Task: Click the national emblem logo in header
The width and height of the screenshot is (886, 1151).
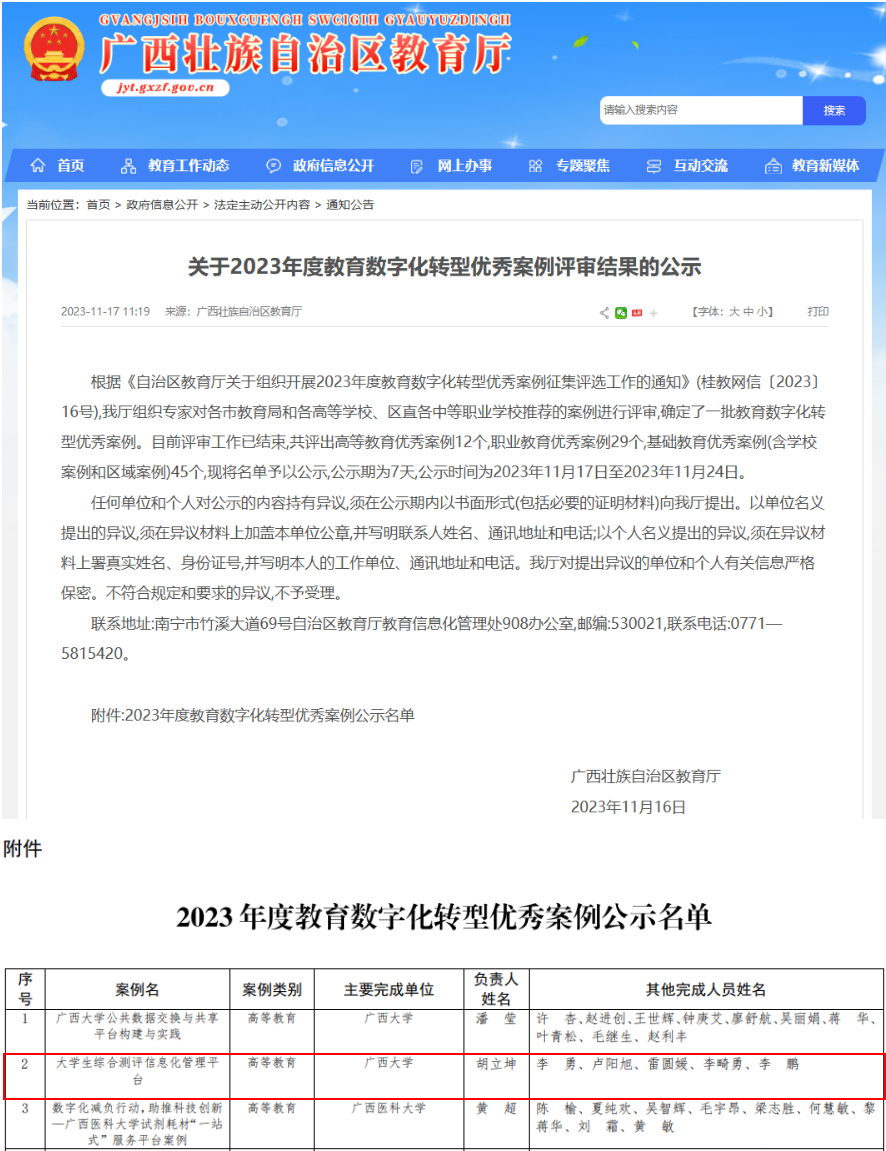Action: [54, 51]
